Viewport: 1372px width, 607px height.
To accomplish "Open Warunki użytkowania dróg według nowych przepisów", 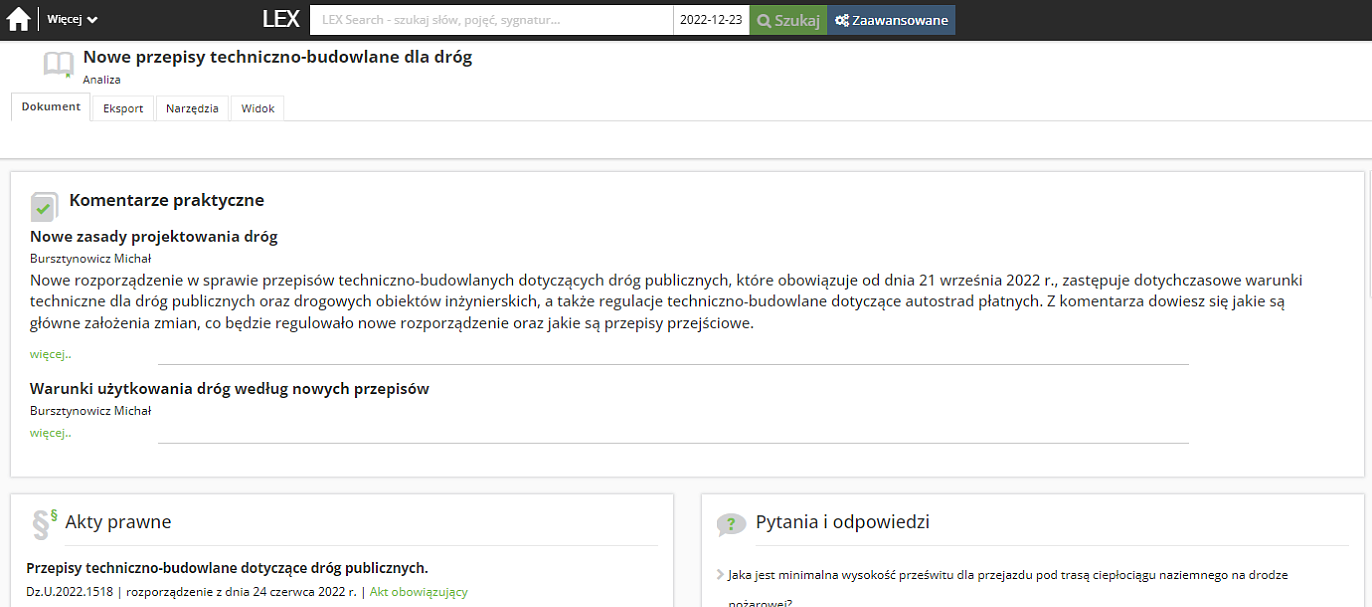I will tap(229, 389).
